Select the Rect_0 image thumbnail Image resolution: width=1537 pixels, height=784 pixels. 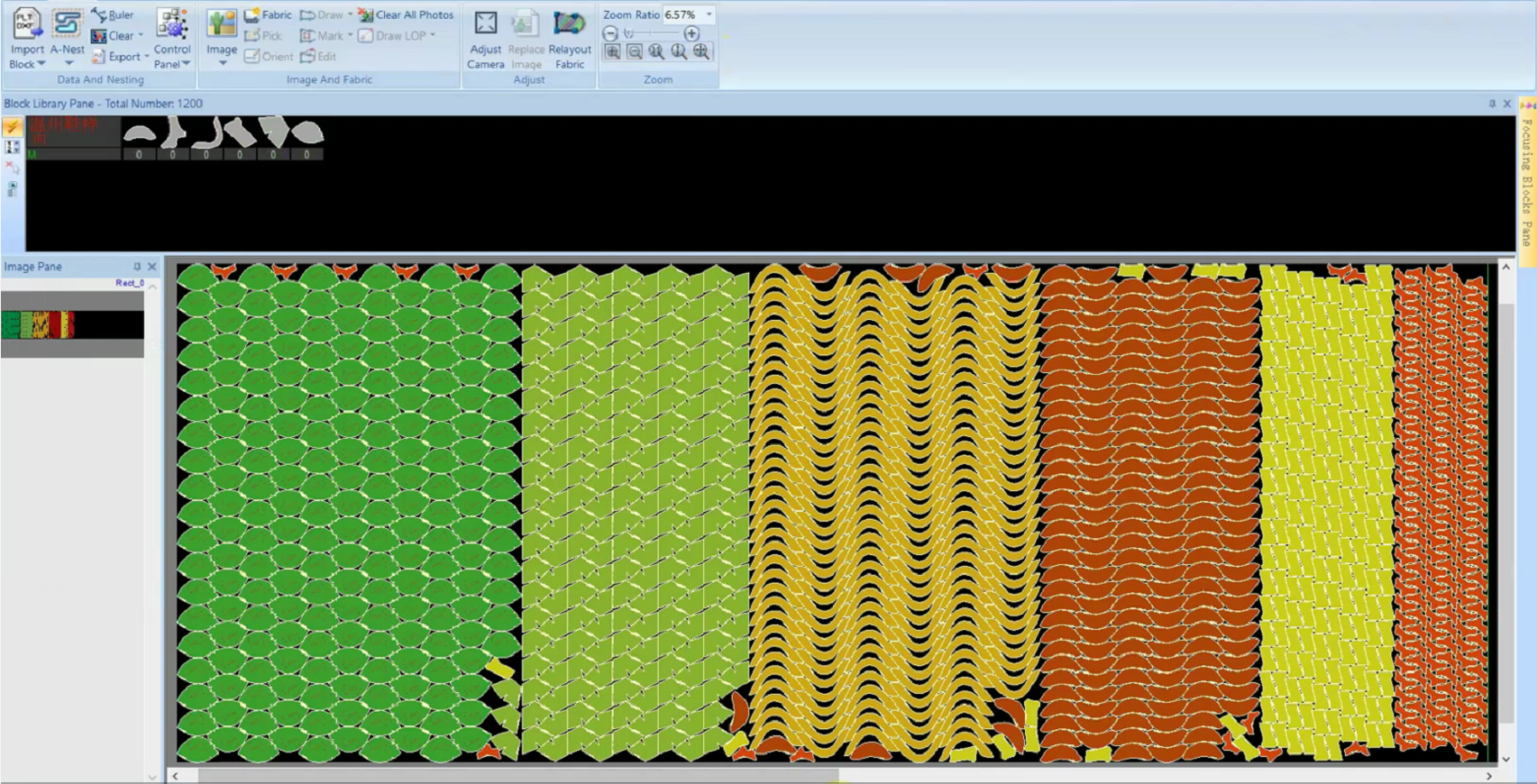(72, 324)
